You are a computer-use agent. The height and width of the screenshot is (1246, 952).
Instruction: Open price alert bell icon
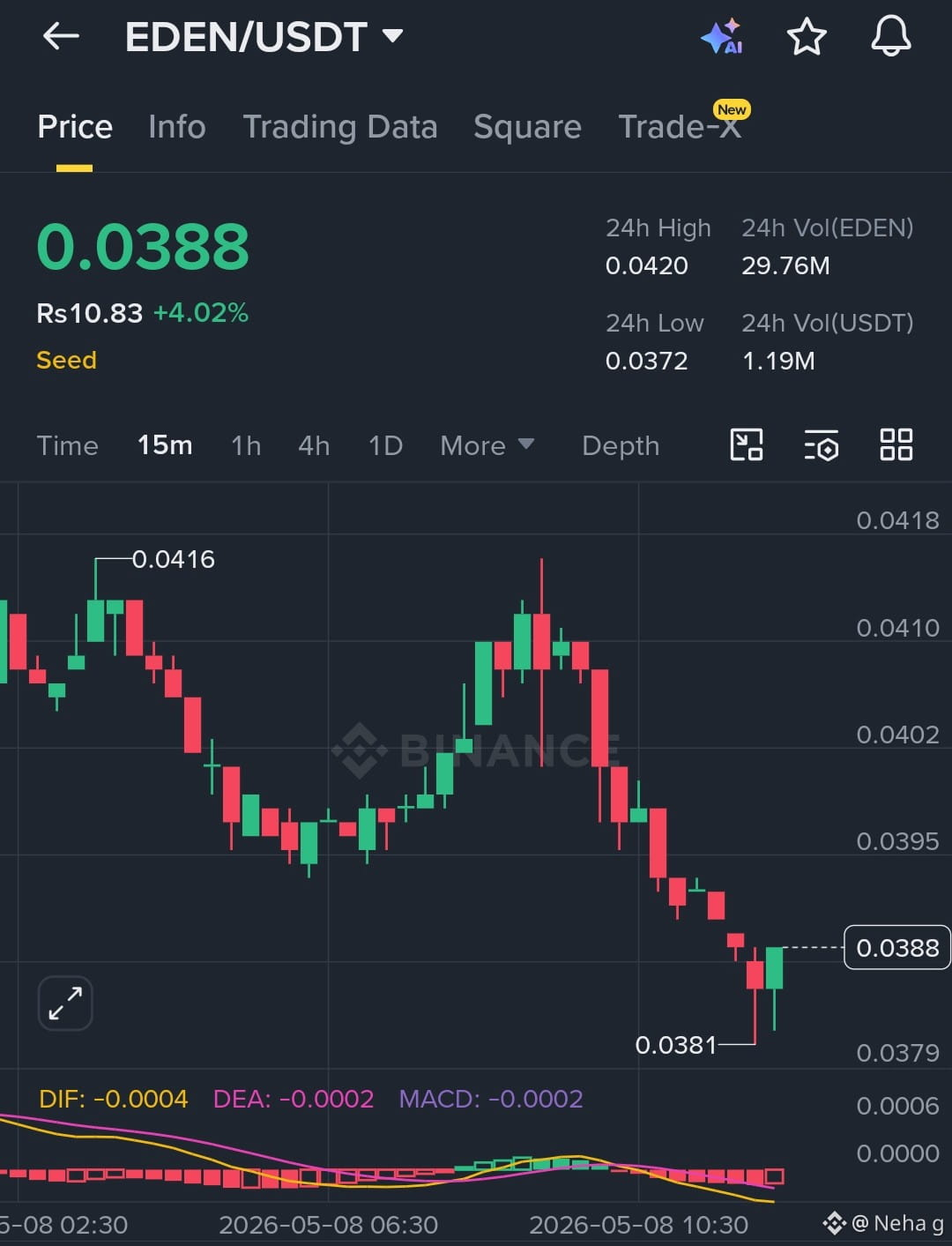click(891, 37)
